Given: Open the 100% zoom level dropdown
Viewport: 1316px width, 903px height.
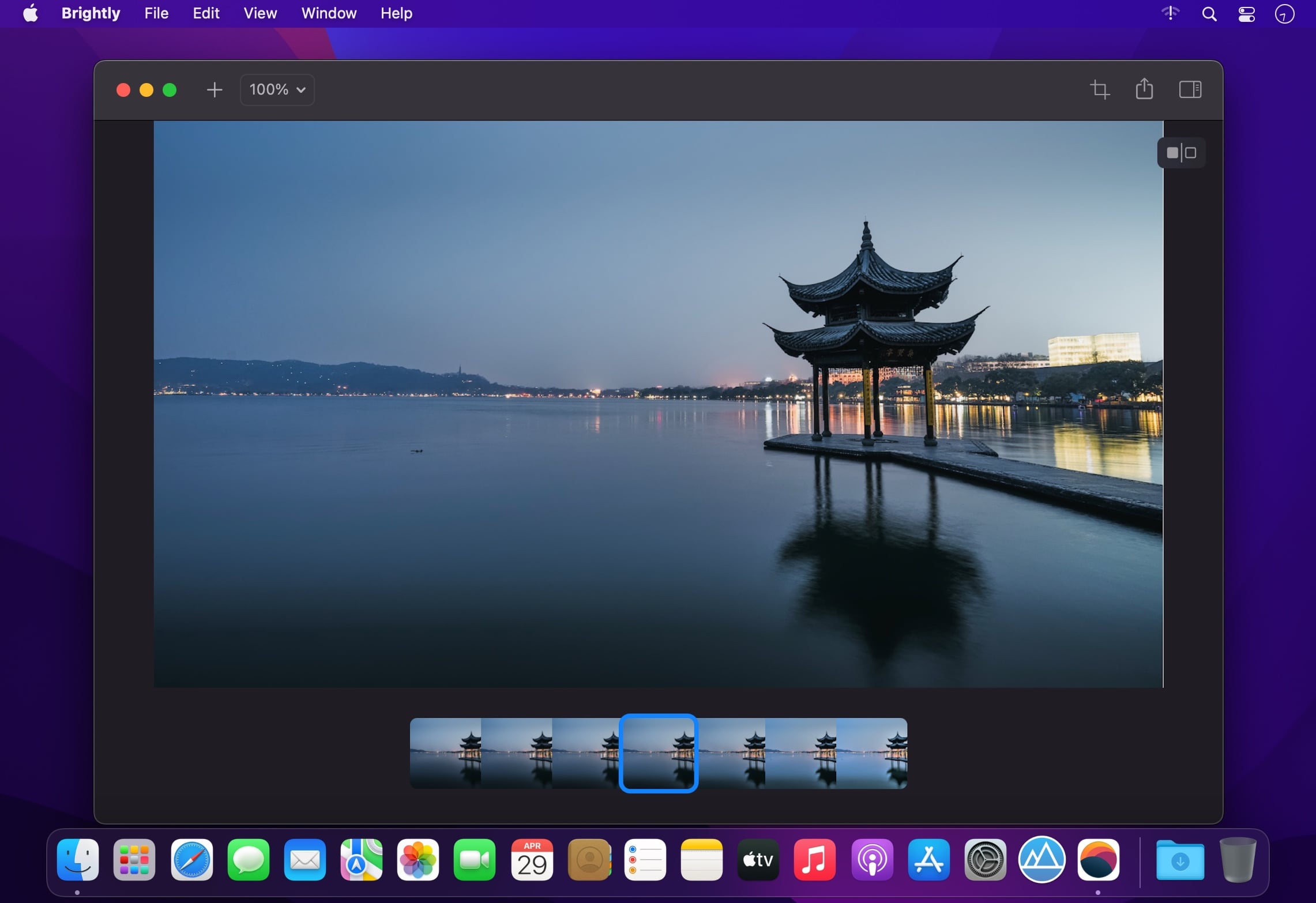Looking at the screenshot, I should 277,90.
